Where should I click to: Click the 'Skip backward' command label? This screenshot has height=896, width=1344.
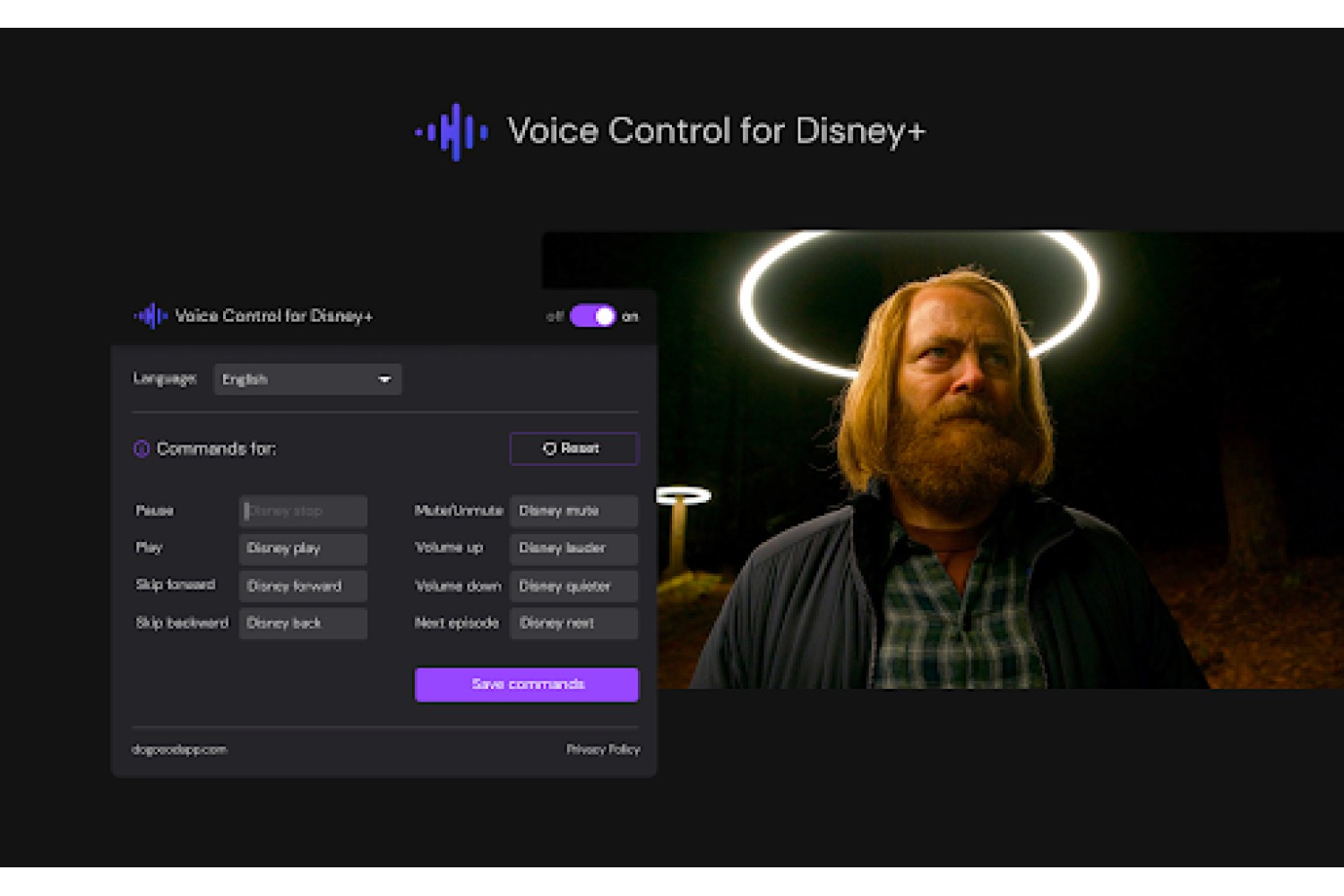[182, 623]
